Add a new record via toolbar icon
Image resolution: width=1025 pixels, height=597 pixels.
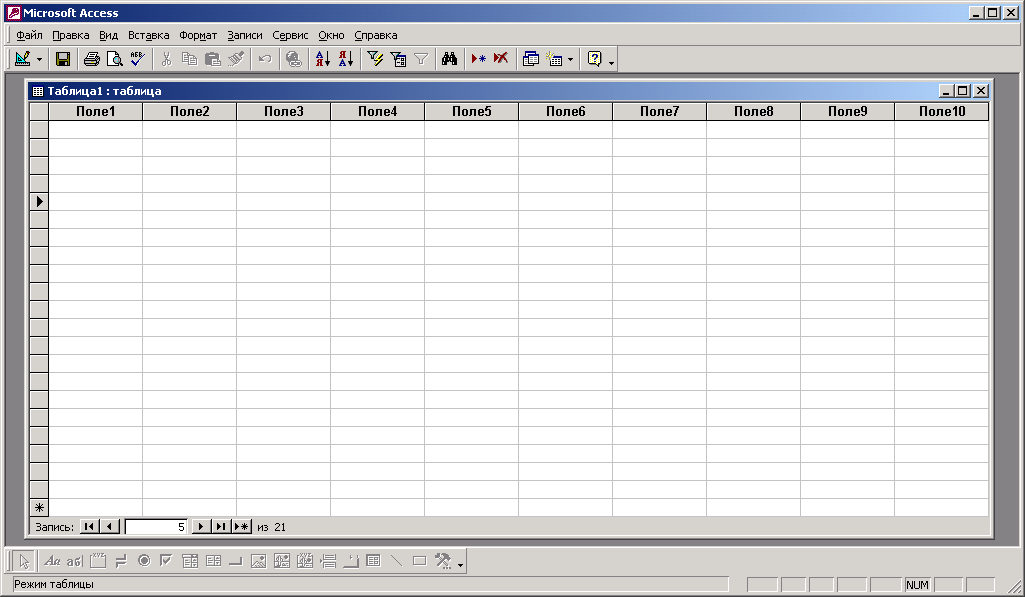coord(479,59)
